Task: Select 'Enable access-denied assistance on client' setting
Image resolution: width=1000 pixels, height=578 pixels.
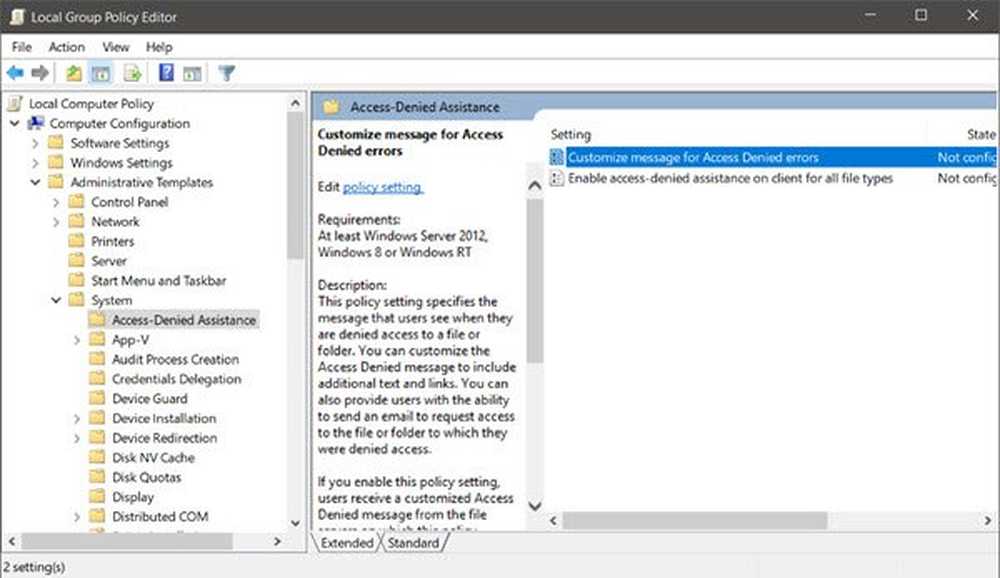Action: (x=730, y=178)
